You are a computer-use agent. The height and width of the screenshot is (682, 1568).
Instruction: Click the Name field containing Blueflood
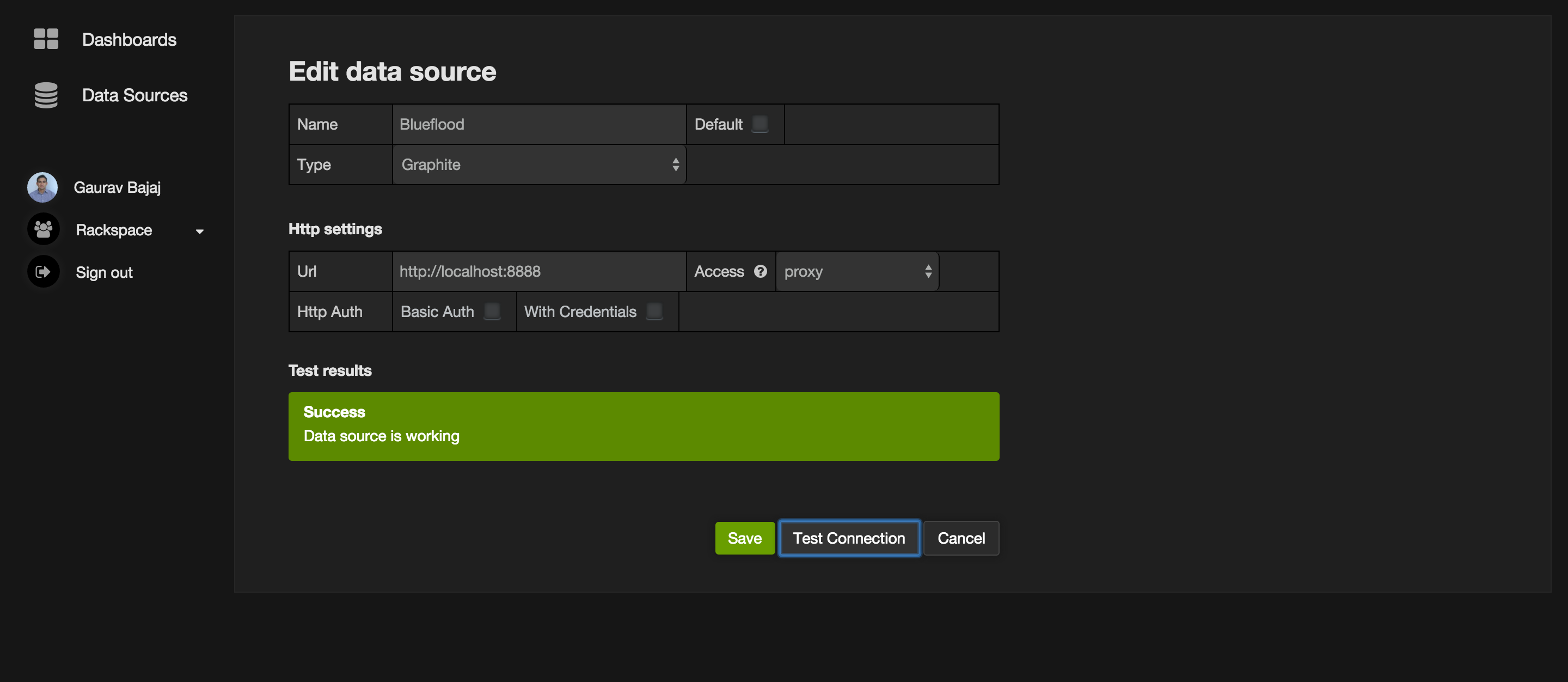click(540, 124)
